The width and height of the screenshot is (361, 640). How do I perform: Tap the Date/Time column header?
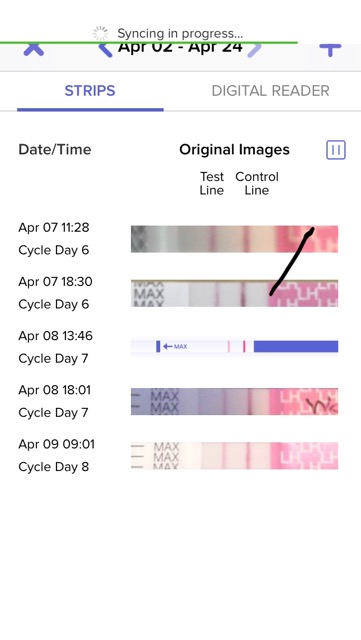click(55, 150)
